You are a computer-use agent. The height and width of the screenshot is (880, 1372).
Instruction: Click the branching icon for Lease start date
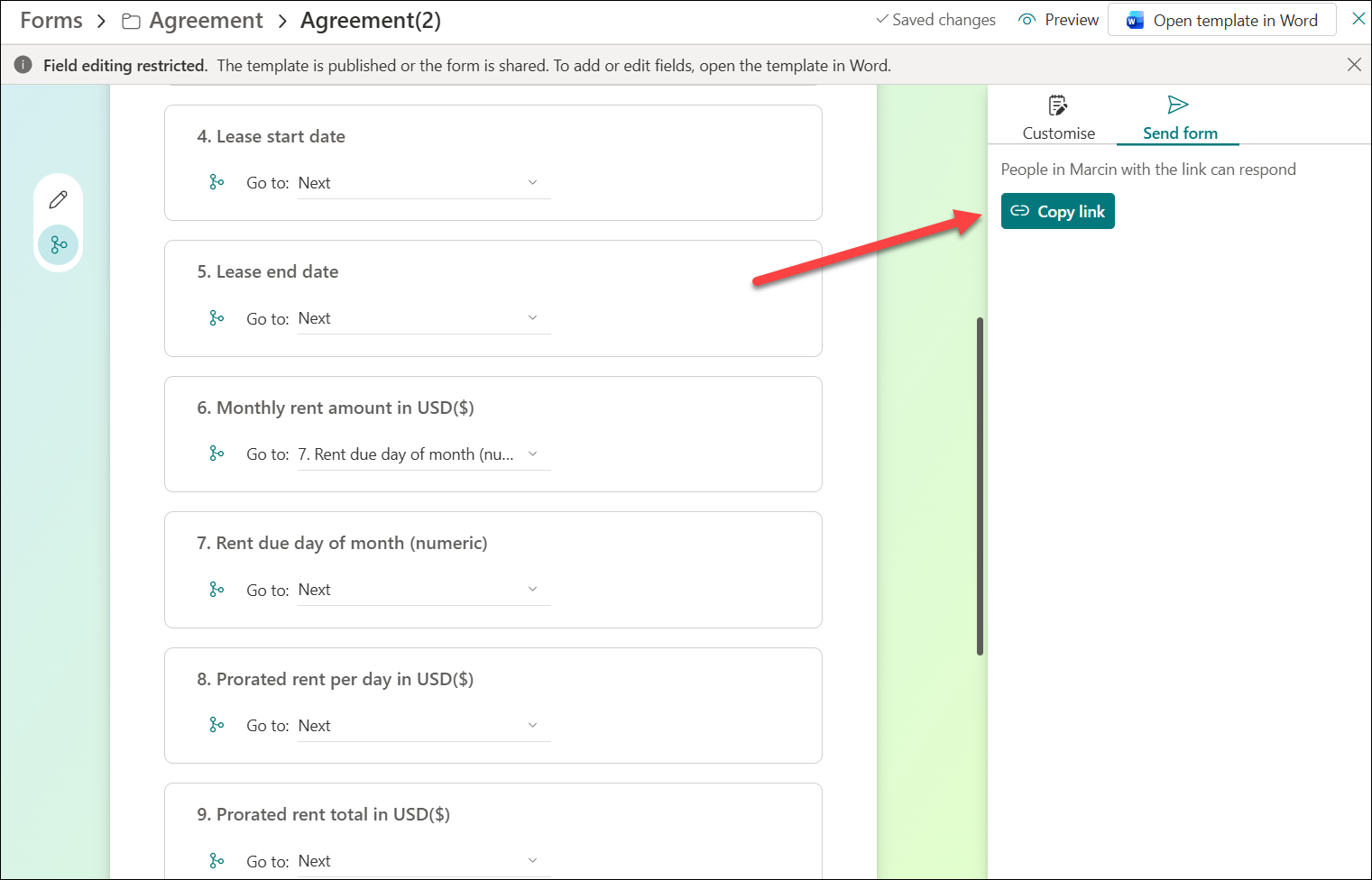pos(216,182)
